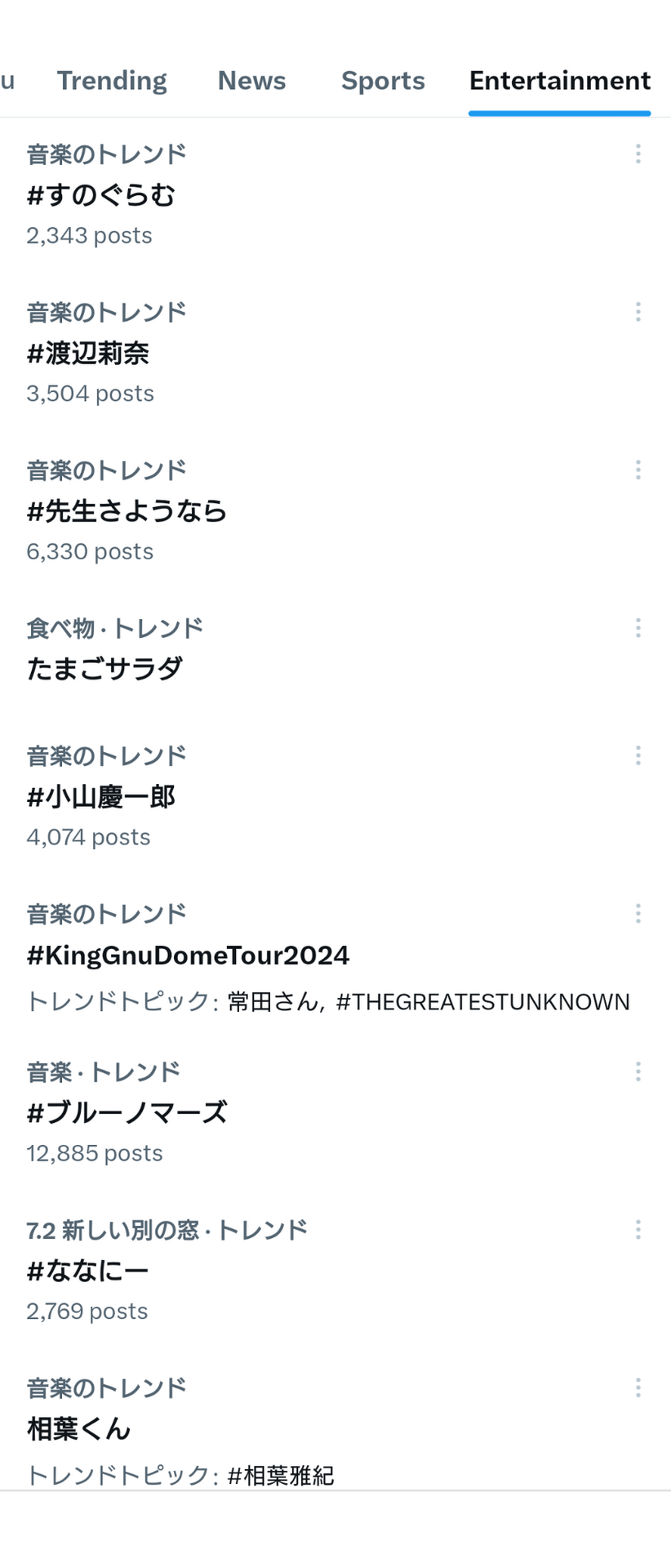Screen dimensions: 671x1568
Task: Open the #THEGREATESTUNKNOWN related topic
Action: tap(482, 1002)
